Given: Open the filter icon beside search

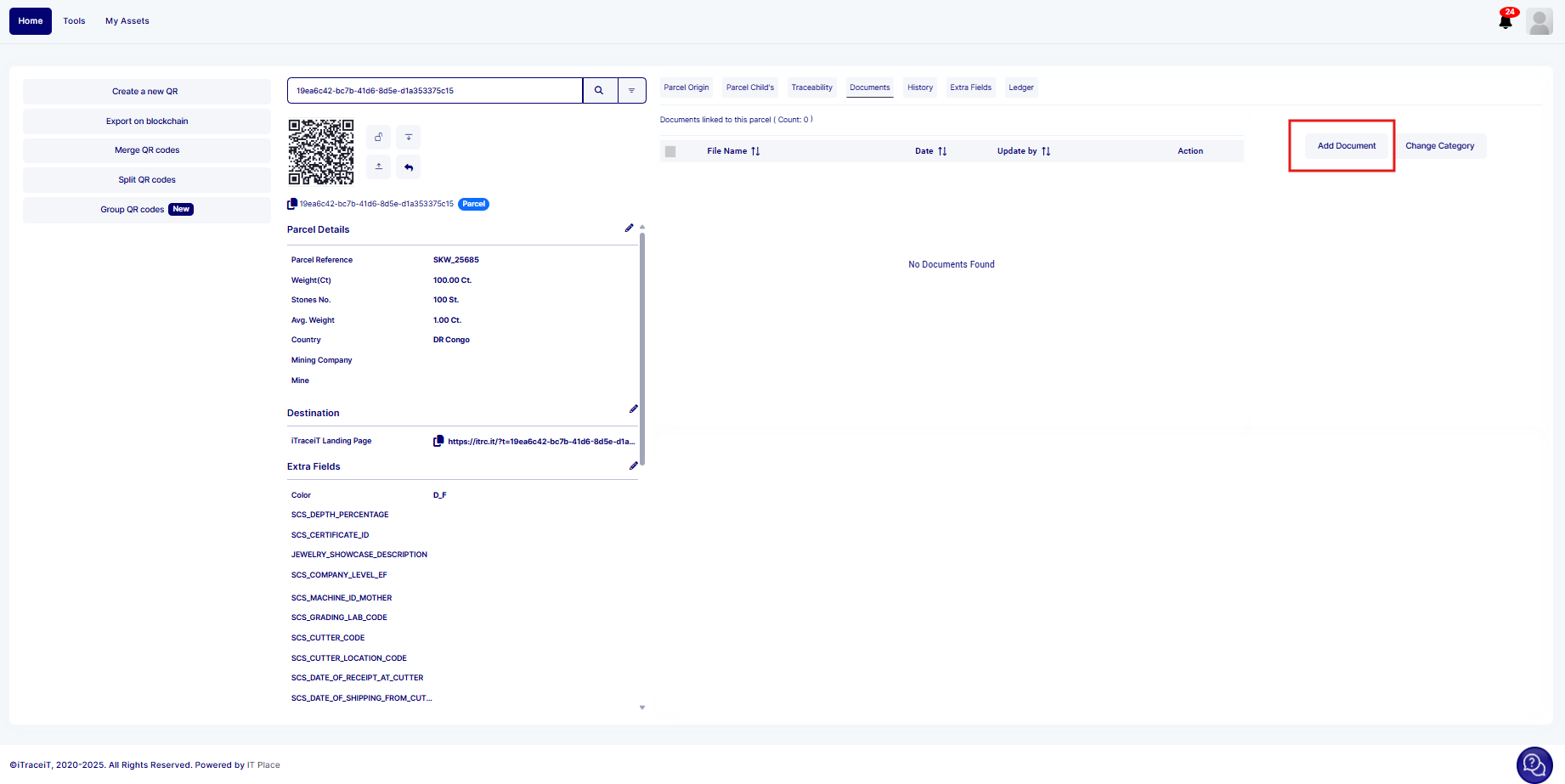Looking at the screenshot, I should pyautogui.click(x=631, y=90).
